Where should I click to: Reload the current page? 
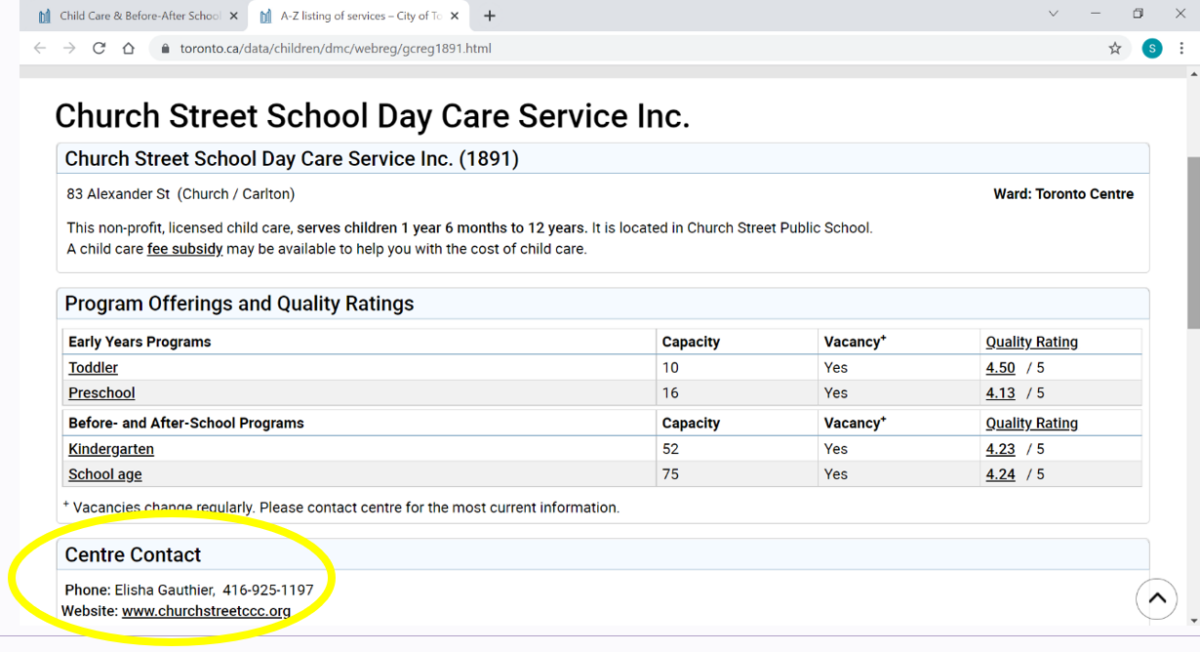tap(98, 47)
